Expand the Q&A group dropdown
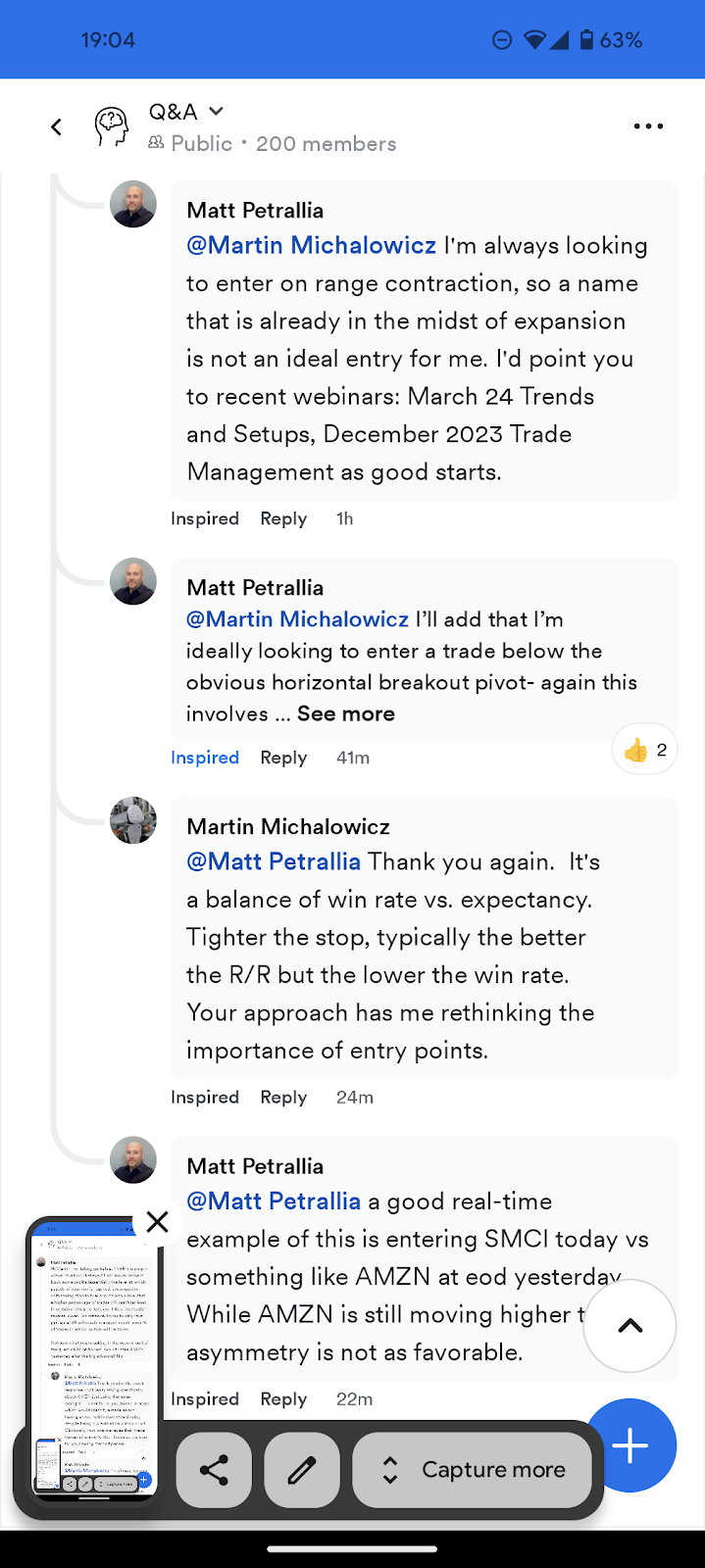The image size is (705, 1568). coord(217,111)
